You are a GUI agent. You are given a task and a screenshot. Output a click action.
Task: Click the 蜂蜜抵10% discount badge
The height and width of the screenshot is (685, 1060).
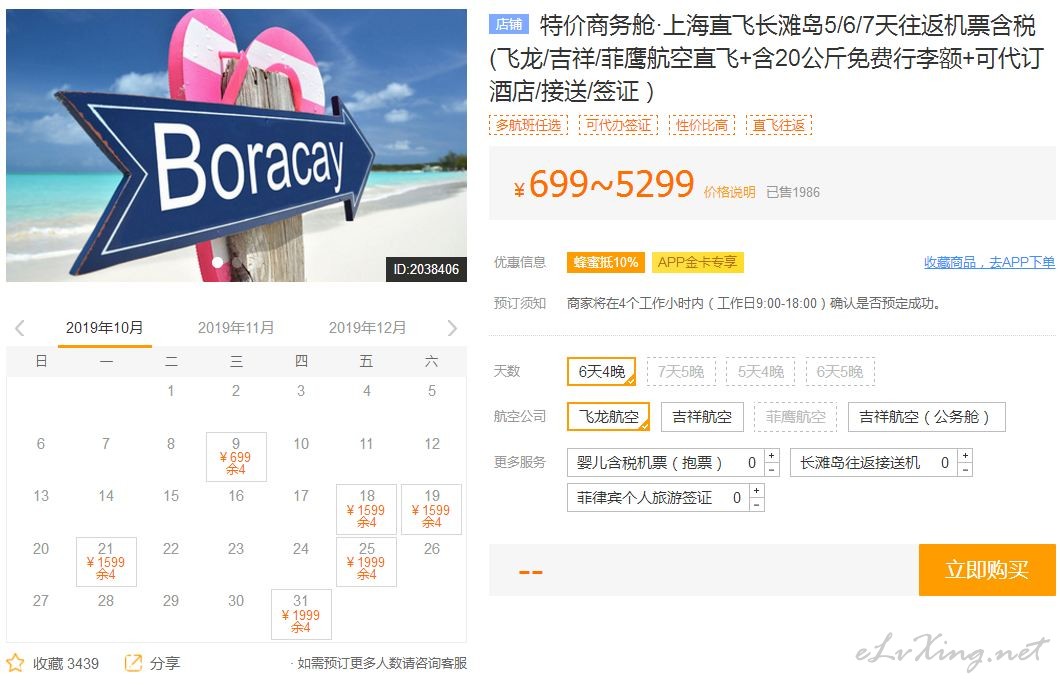606,262
